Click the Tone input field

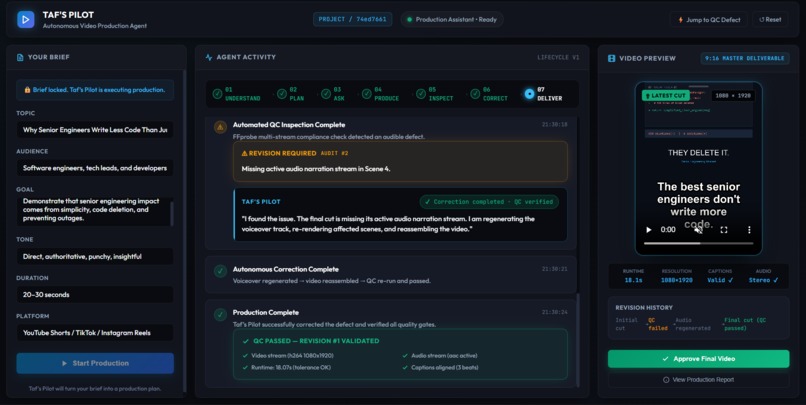pyautogui.click(x=95, y=256)
